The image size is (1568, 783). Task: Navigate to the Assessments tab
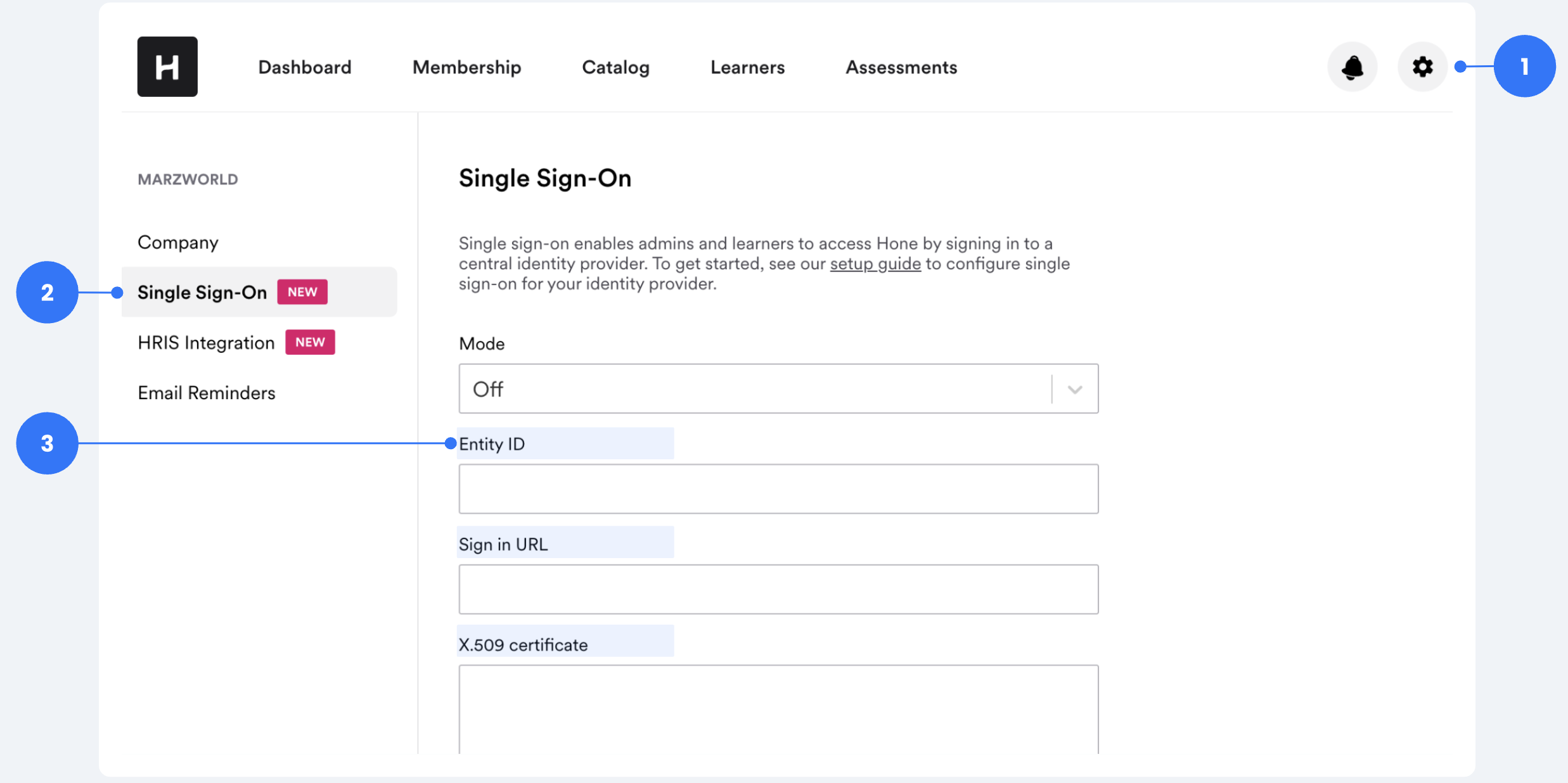click(901, 67)
